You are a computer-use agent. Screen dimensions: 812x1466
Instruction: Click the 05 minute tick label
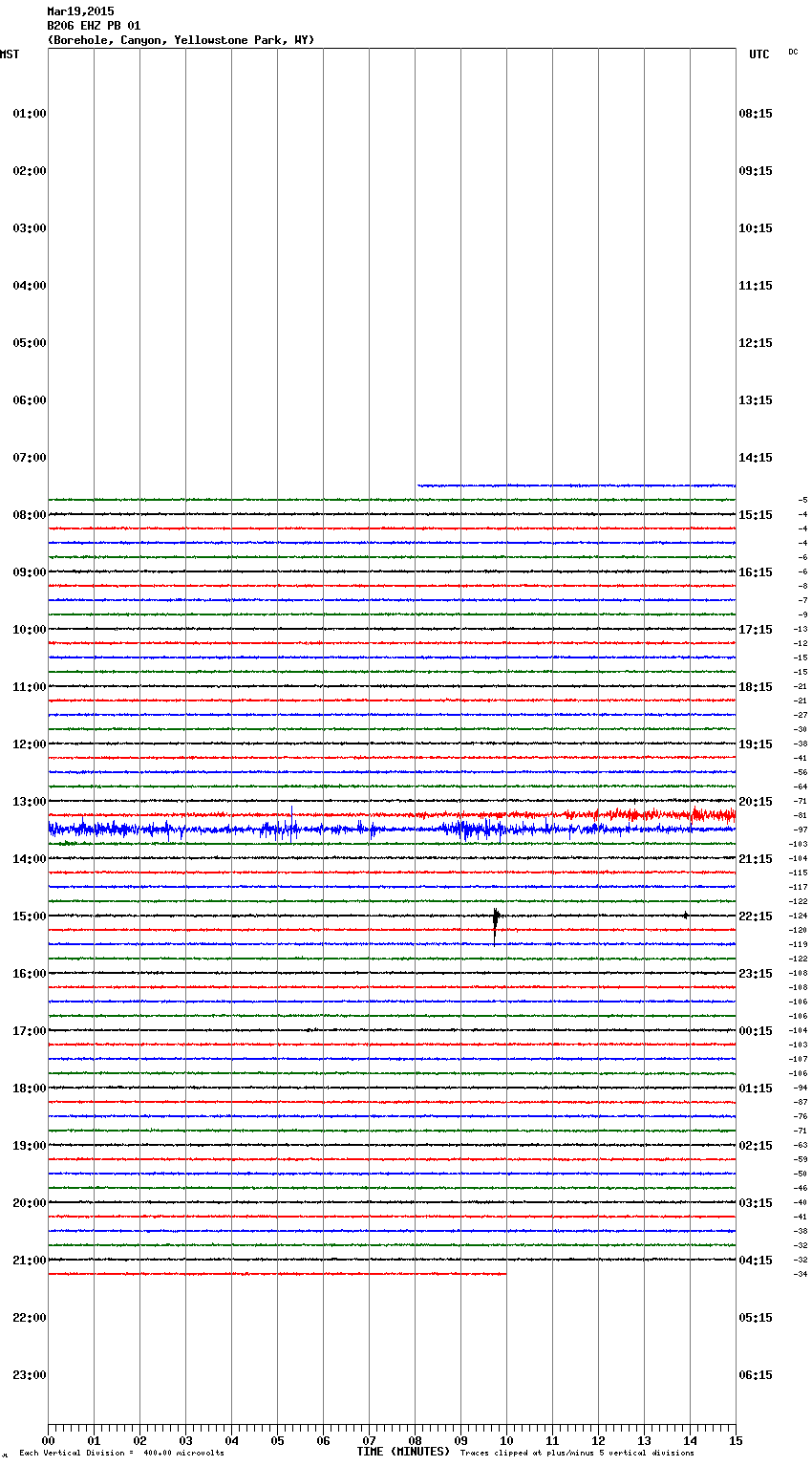[x=277, y=1441]
